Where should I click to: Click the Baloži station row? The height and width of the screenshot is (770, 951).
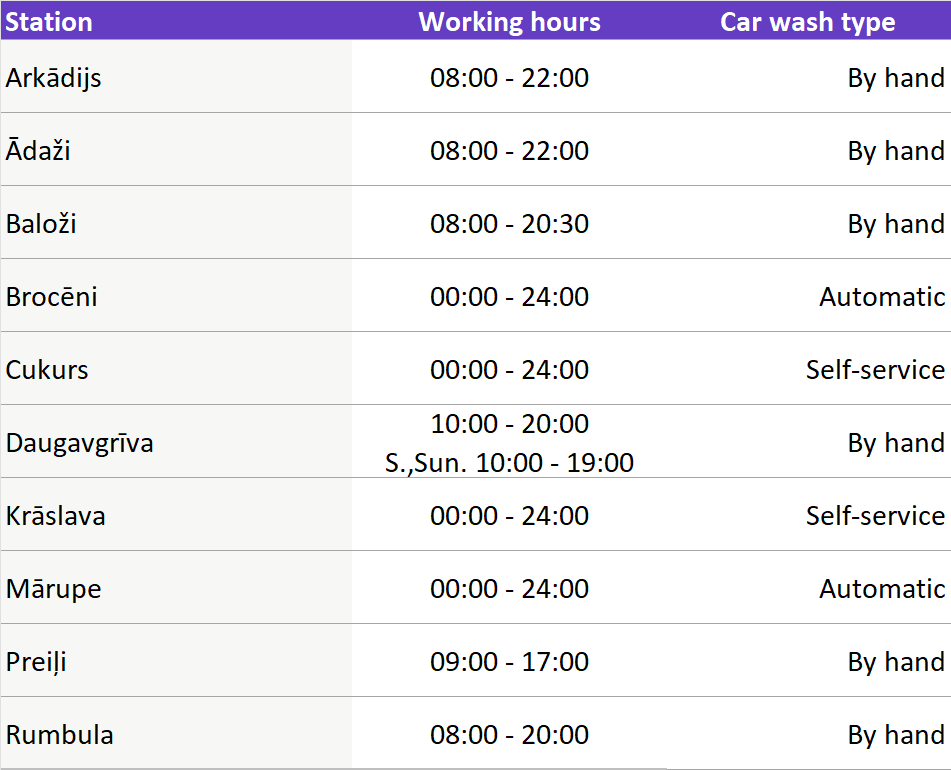(x=41, y=224)
